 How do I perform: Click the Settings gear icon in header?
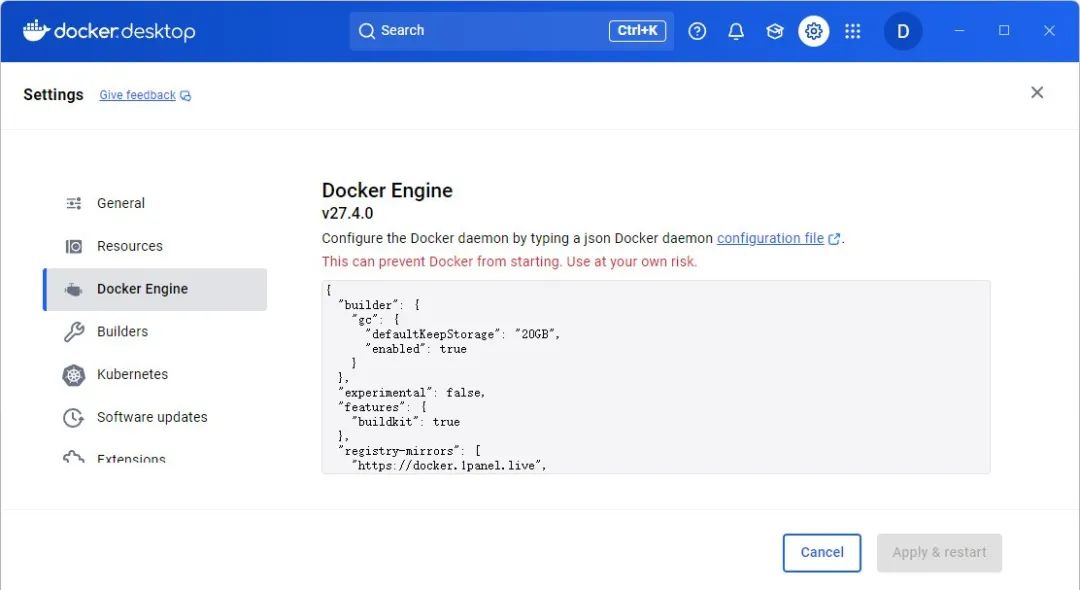813,31
